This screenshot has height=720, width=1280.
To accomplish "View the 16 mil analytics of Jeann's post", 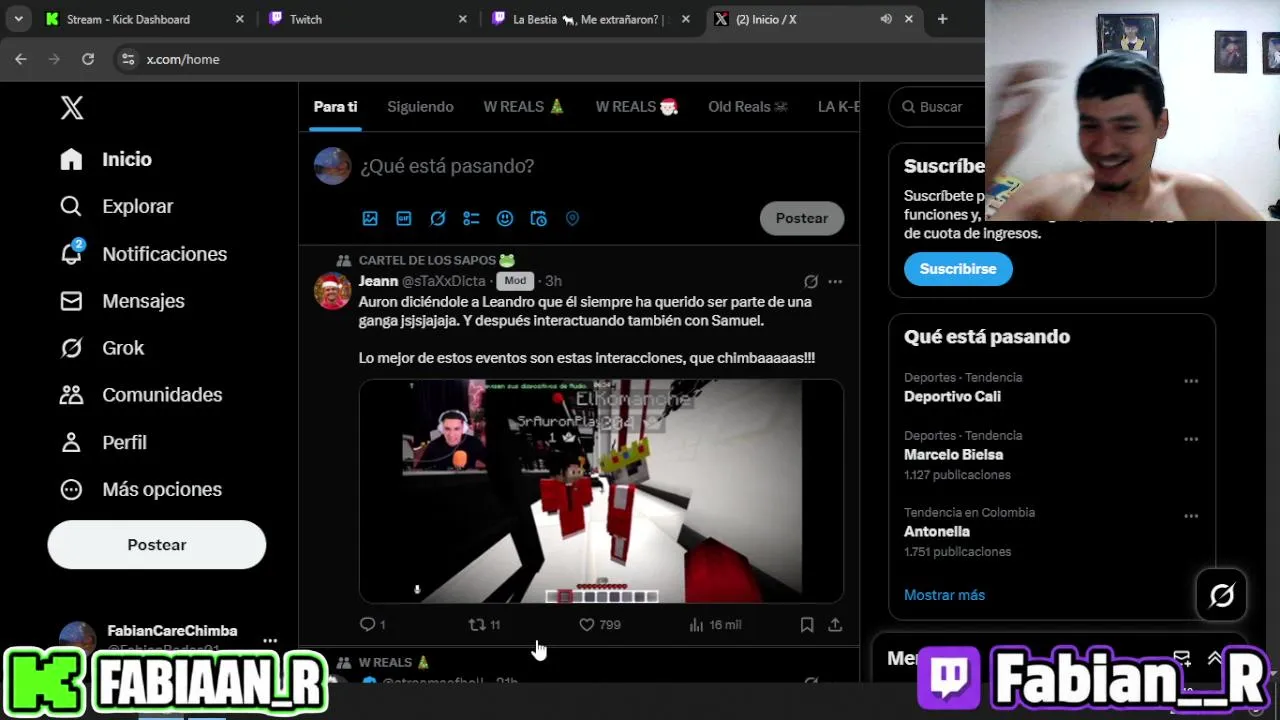I will (x=715, y=624).
